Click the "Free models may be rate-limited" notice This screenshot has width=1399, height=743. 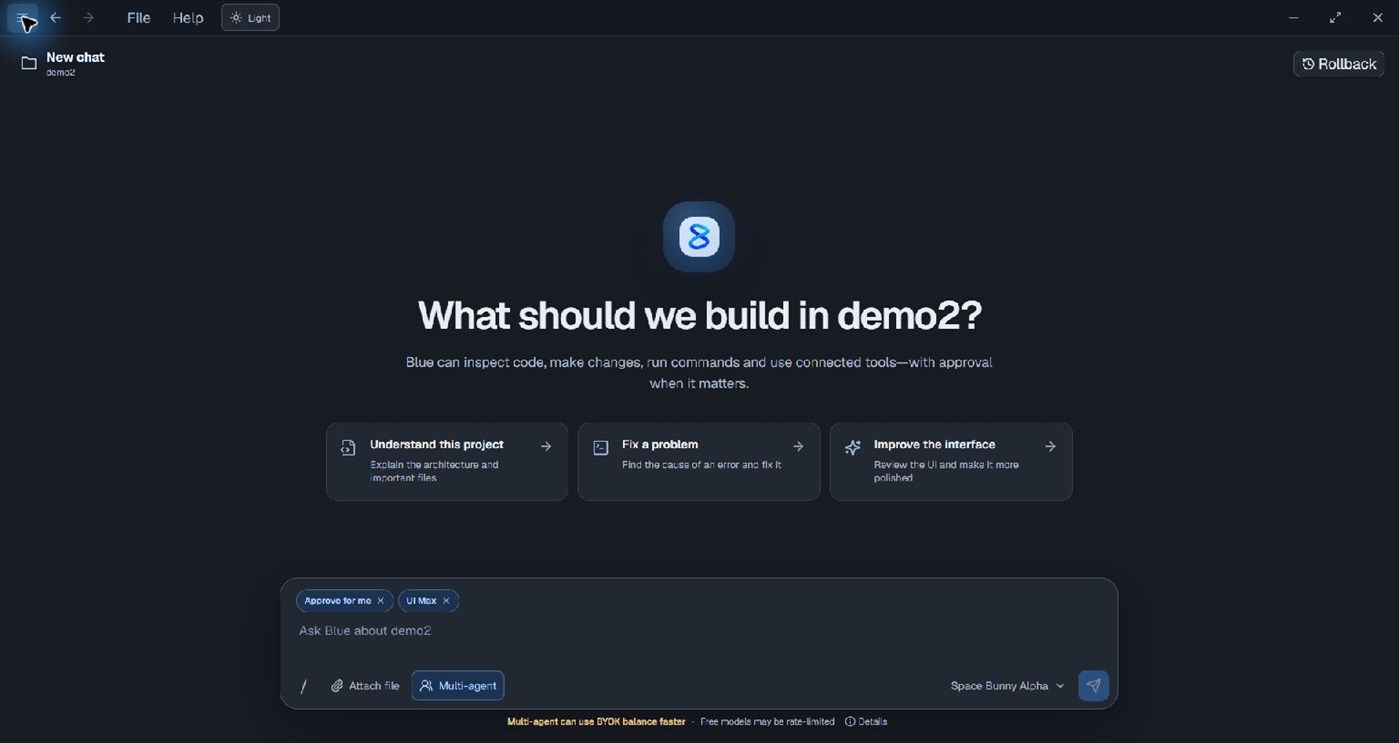(767, 722)
